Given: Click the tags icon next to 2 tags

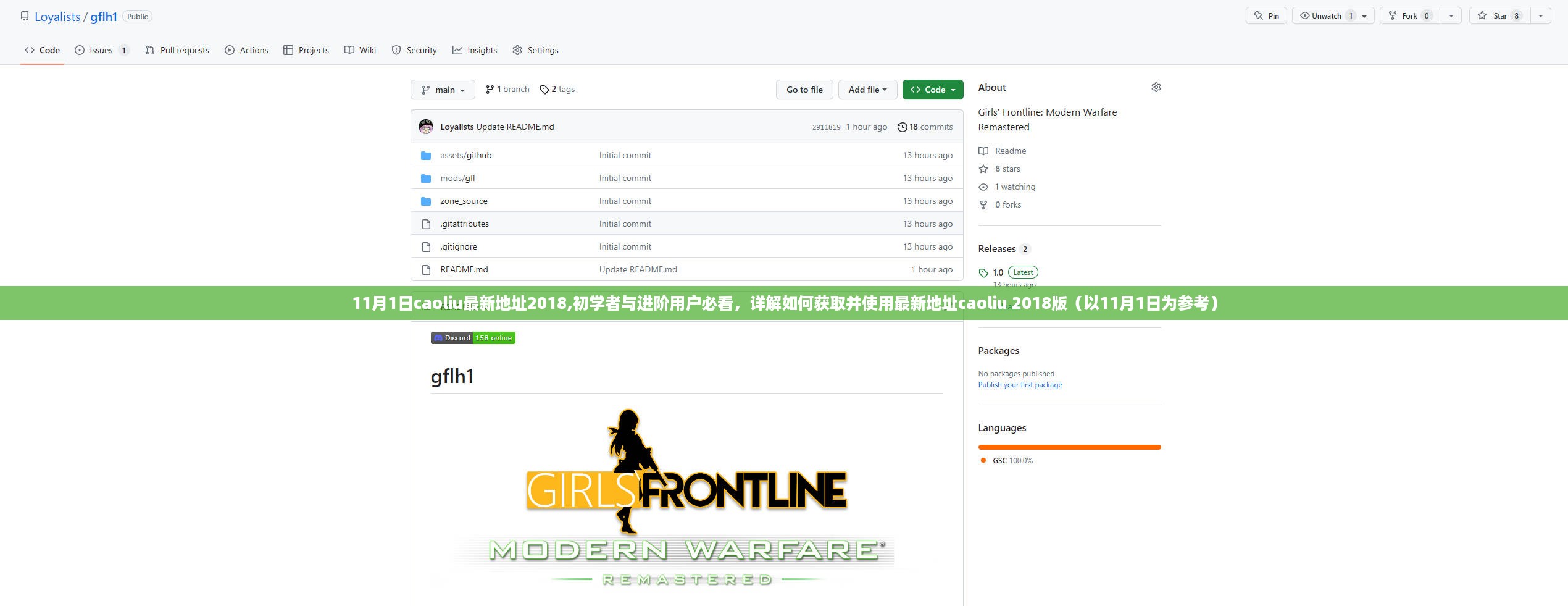Looking at the screenshot, I should (x=544, y=90).
